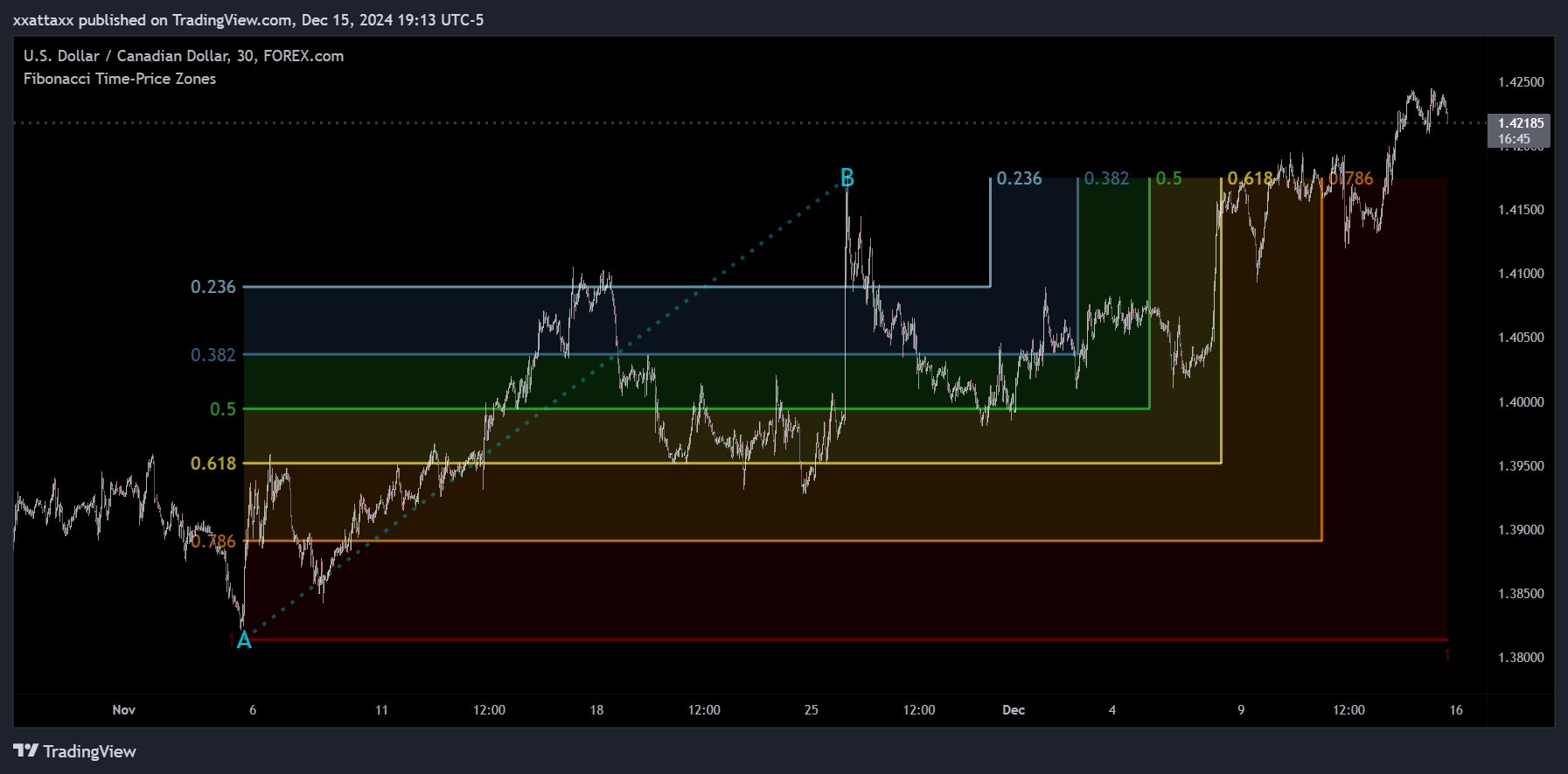
Task: Click the 1.40000 price axis label
Action: (1521, 402)
